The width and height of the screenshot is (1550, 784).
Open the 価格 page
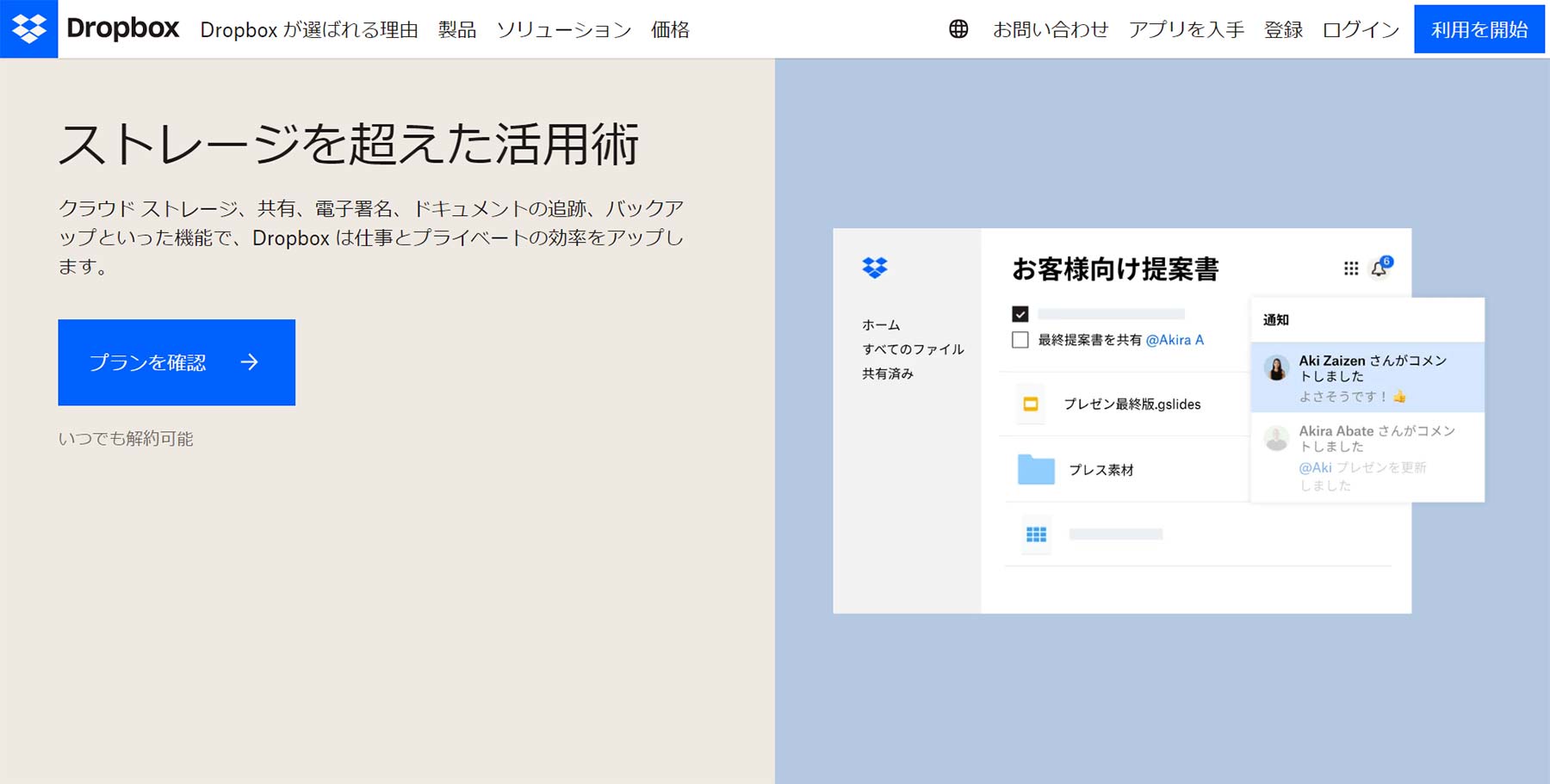point(670,29)
